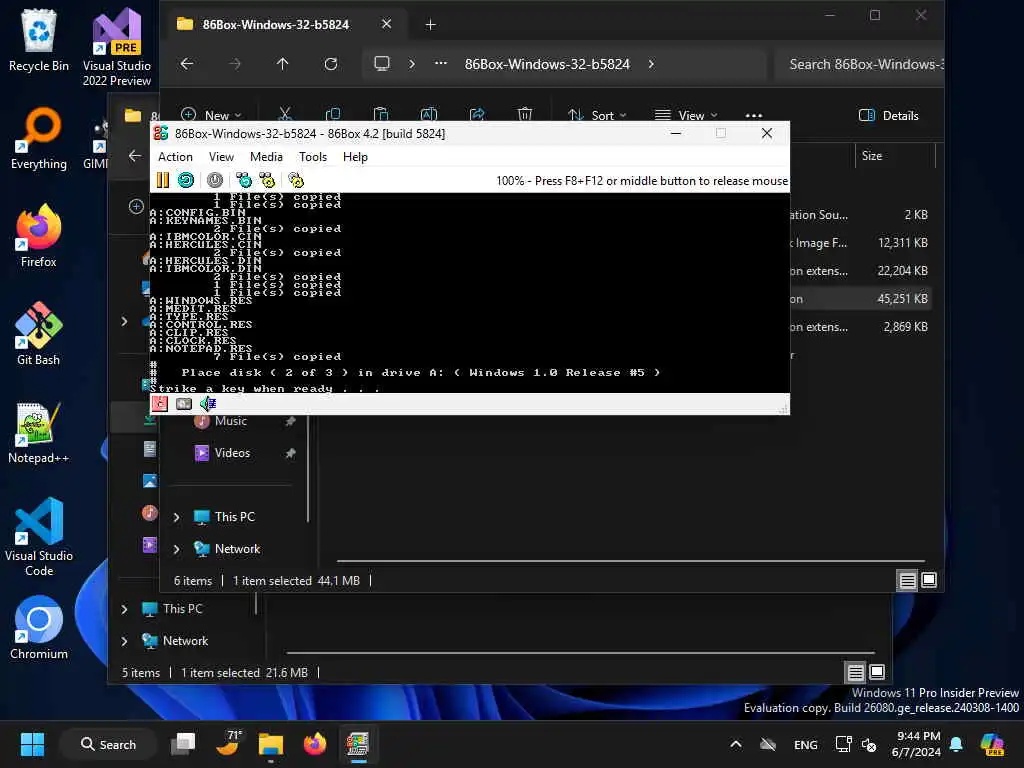Hard reset the 86Box machine
This screenshot has width=1024, height=768.
tap(186, 180)
